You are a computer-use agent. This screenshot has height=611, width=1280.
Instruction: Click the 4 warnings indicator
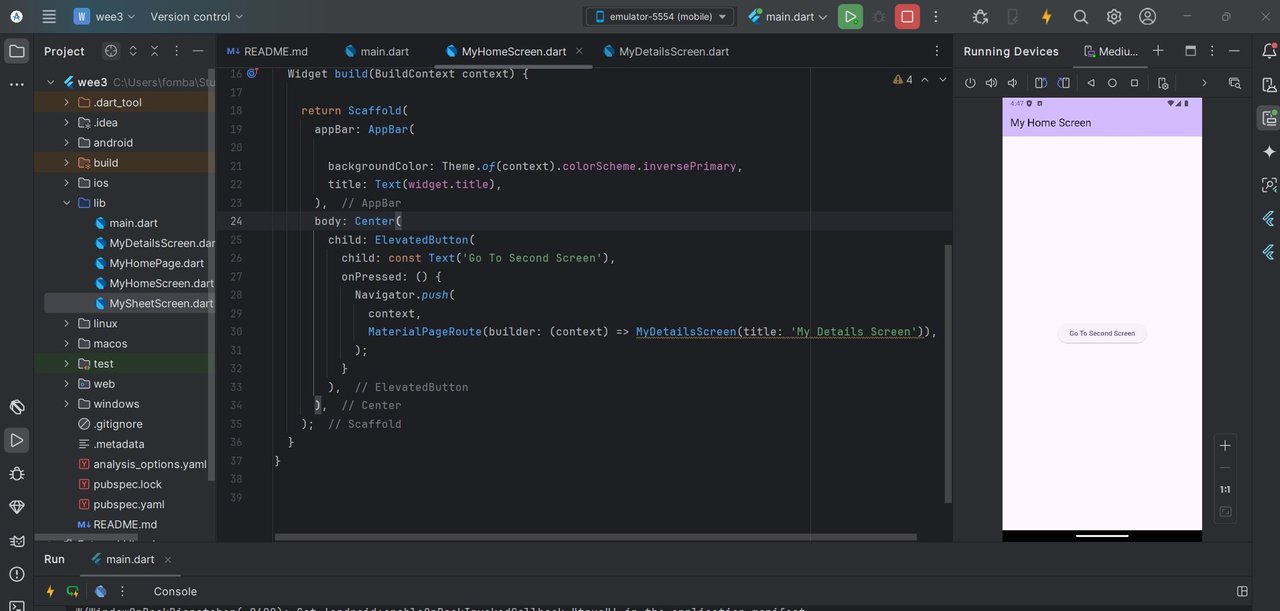click(x=903, y=80)
